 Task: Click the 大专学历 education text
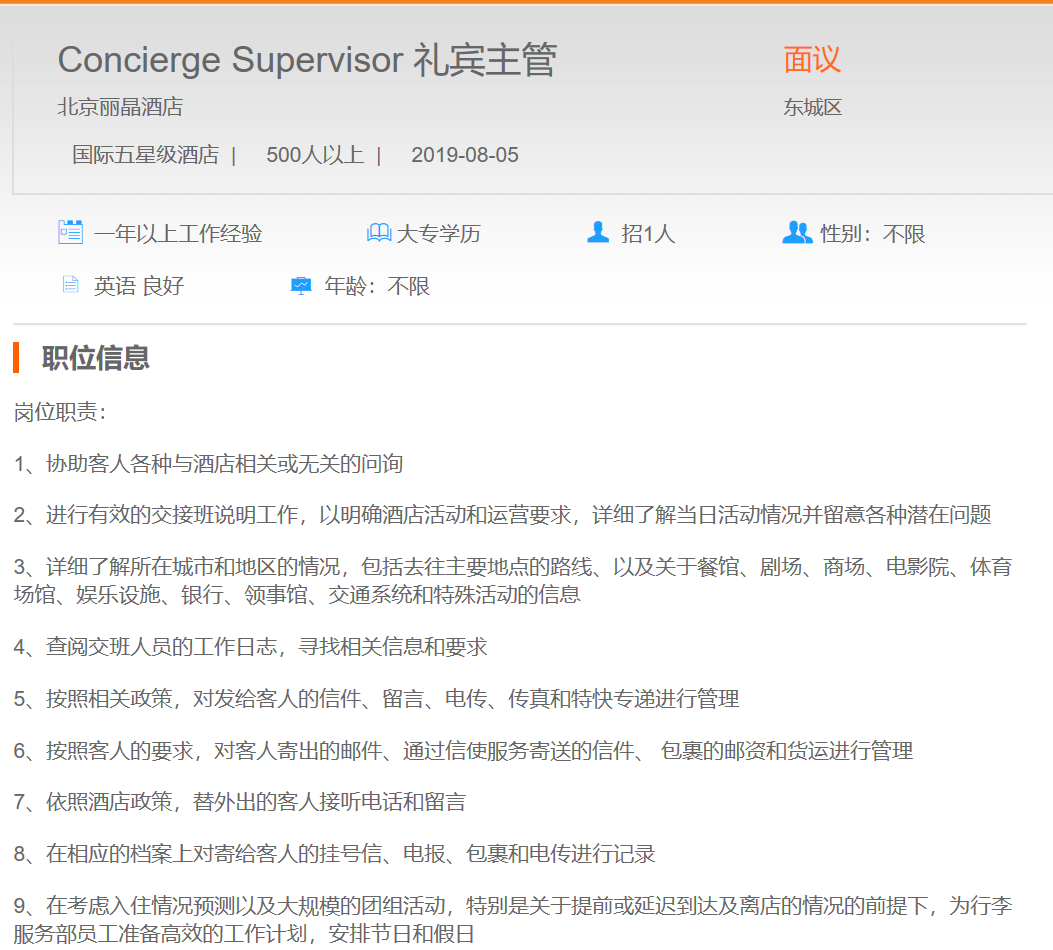439,234
